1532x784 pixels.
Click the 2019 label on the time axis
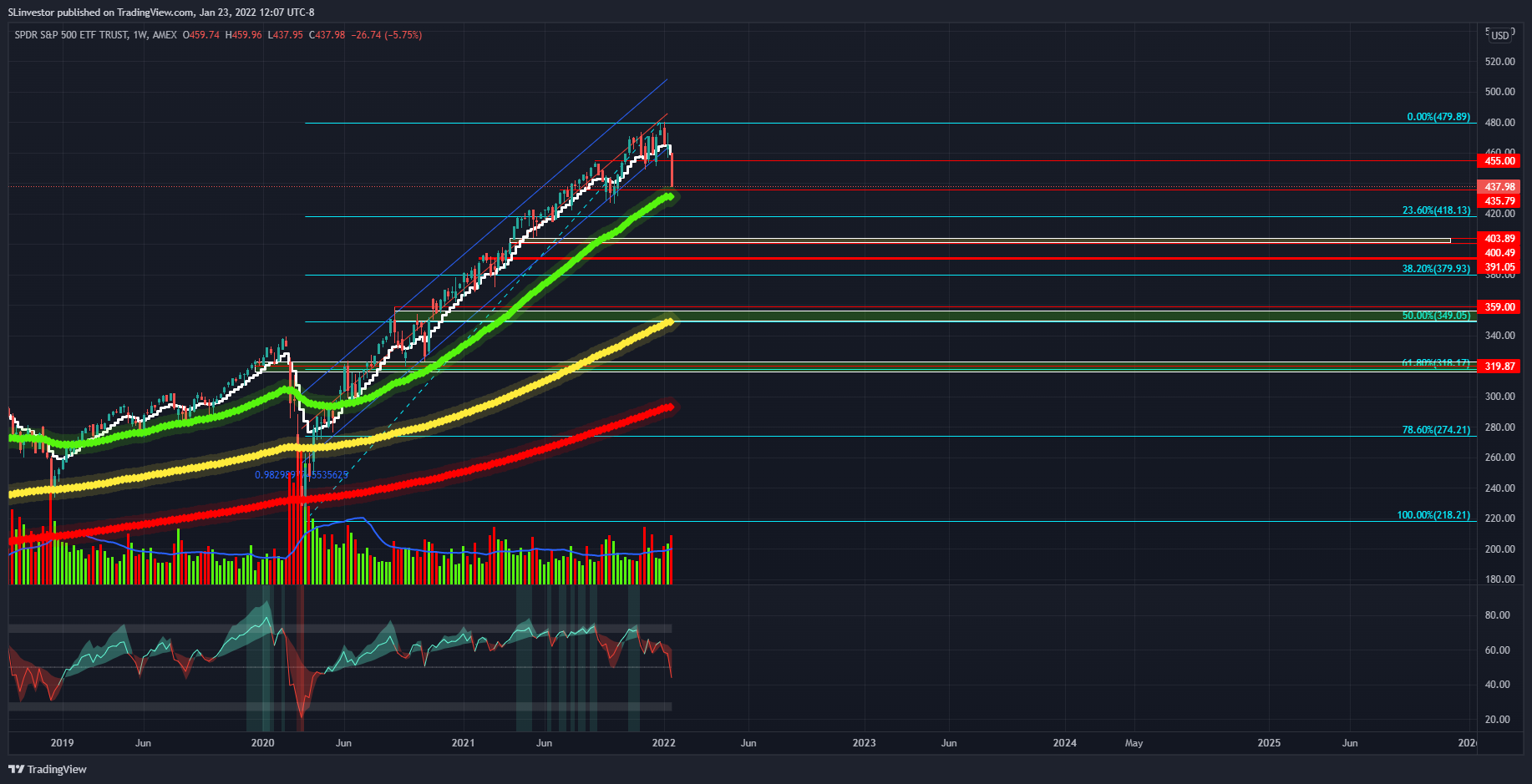click(x=62, y=743)
